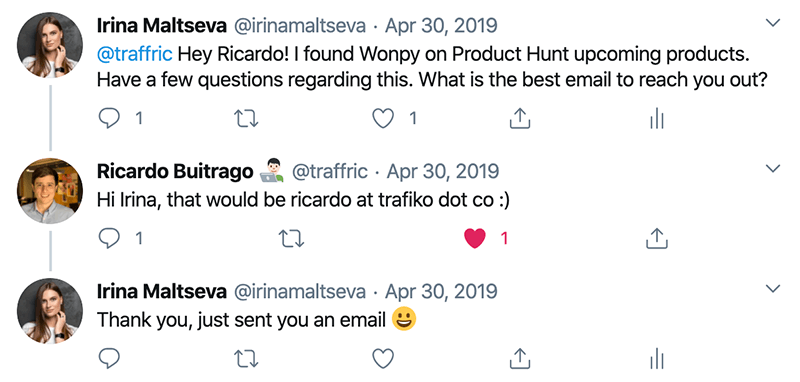The image size is (800, 382).
Task: View analytics of Irina's first tweet
Action: pos(657,120)
